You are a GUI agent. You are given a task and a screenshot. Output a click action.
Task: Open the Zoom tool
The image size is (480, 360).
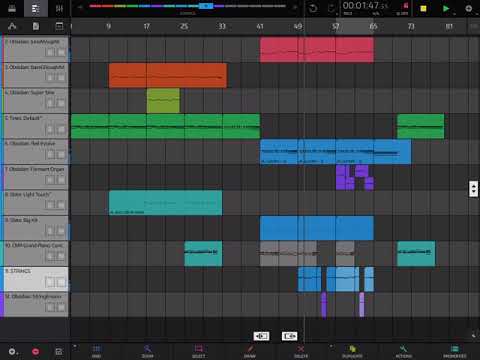147,351
